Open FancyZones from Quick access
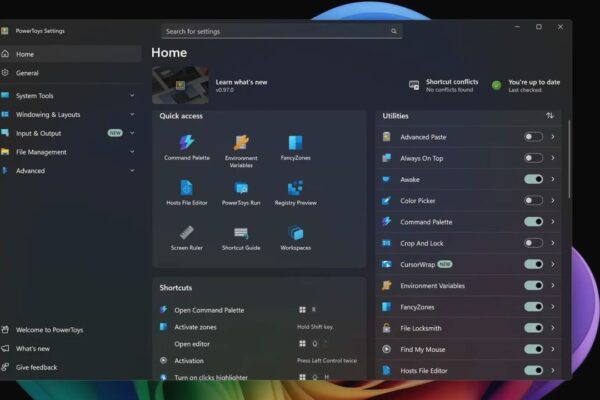This screenshot has height=400, width=600. point(295,147)
